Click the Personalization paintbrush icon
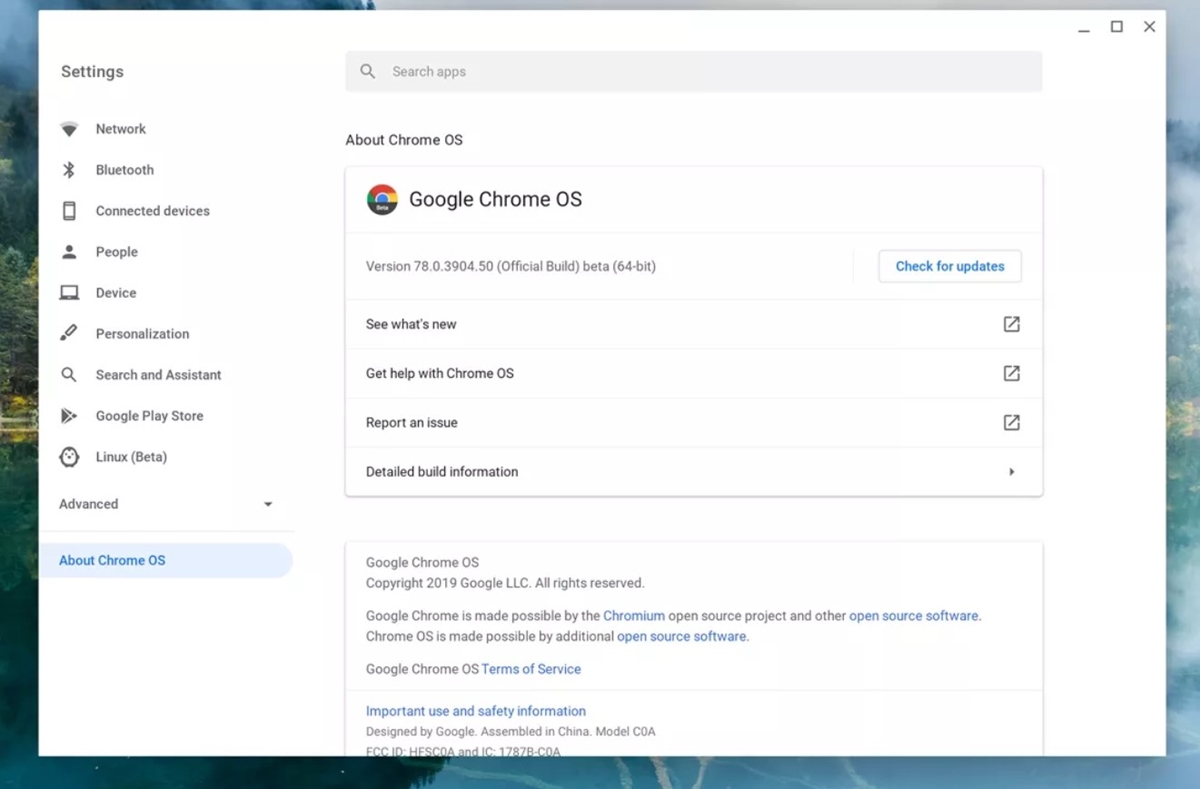The width and height of the screenshot is (1200, 789). (69, 333)
